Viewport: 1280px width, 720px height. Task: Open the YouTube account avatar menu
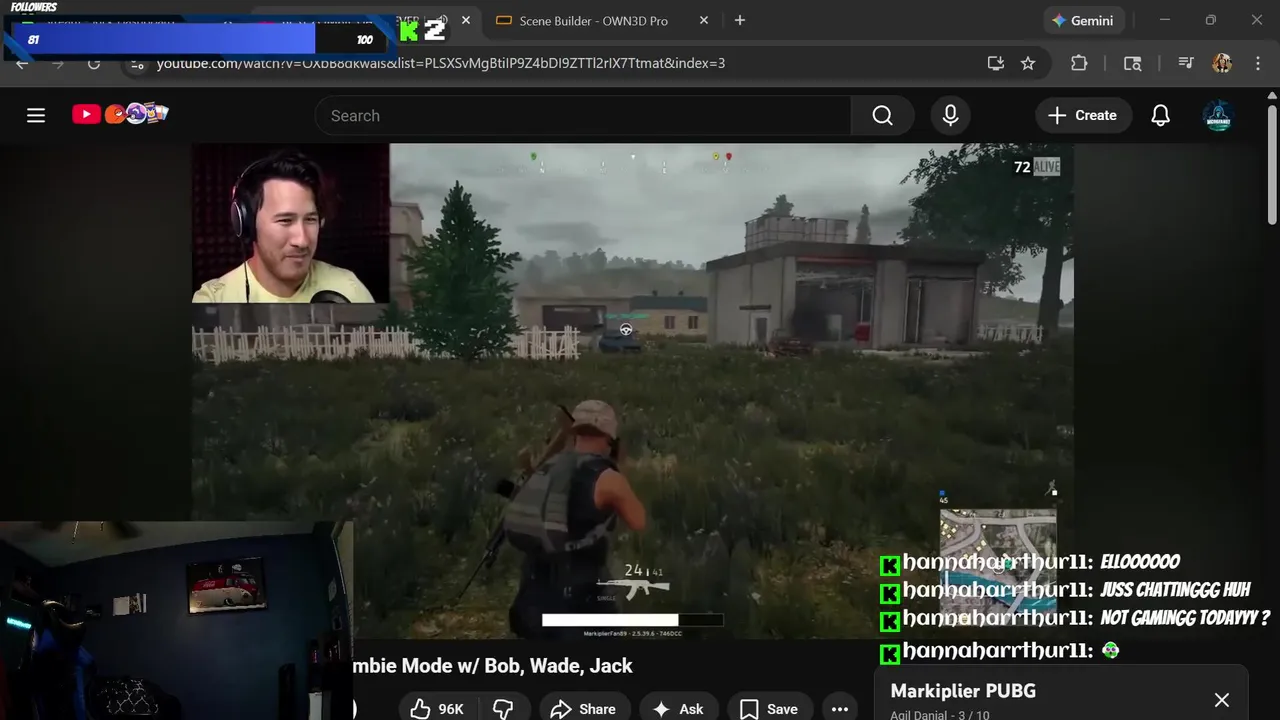1218,116
